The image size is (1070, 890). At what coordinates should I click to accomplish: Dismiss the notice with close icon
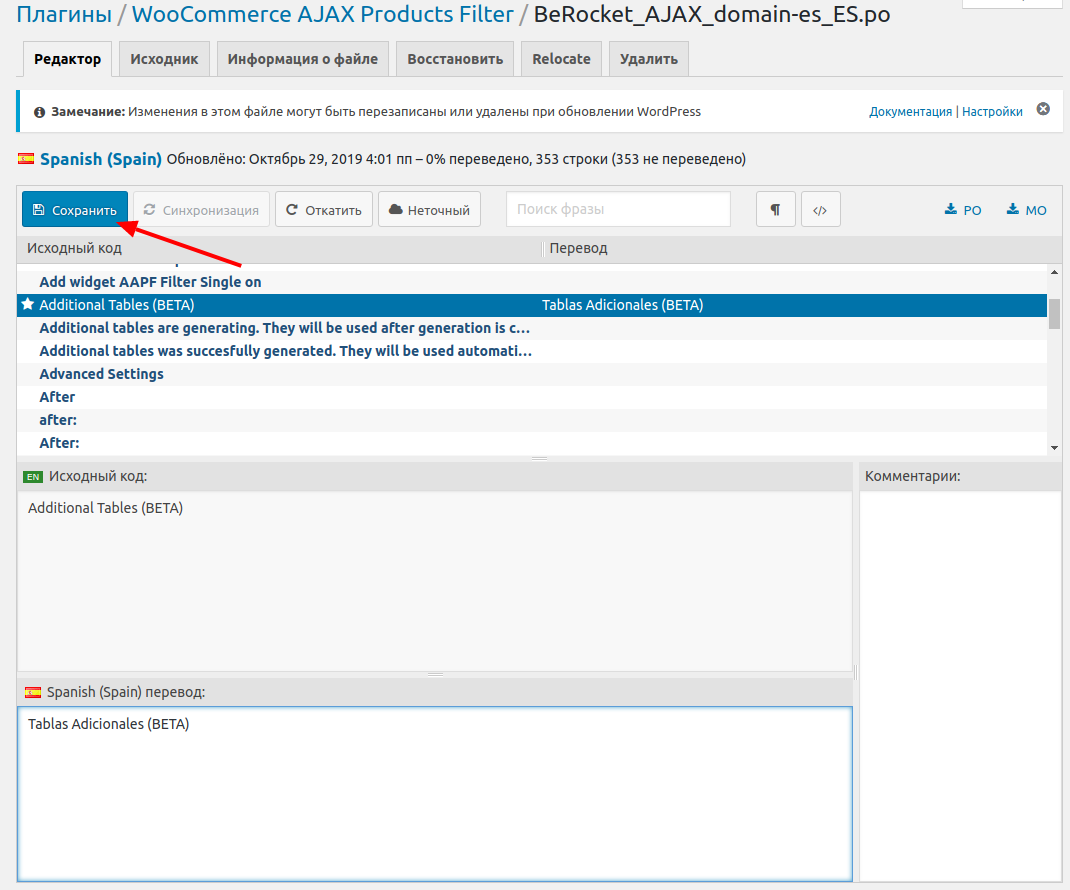1043,109
